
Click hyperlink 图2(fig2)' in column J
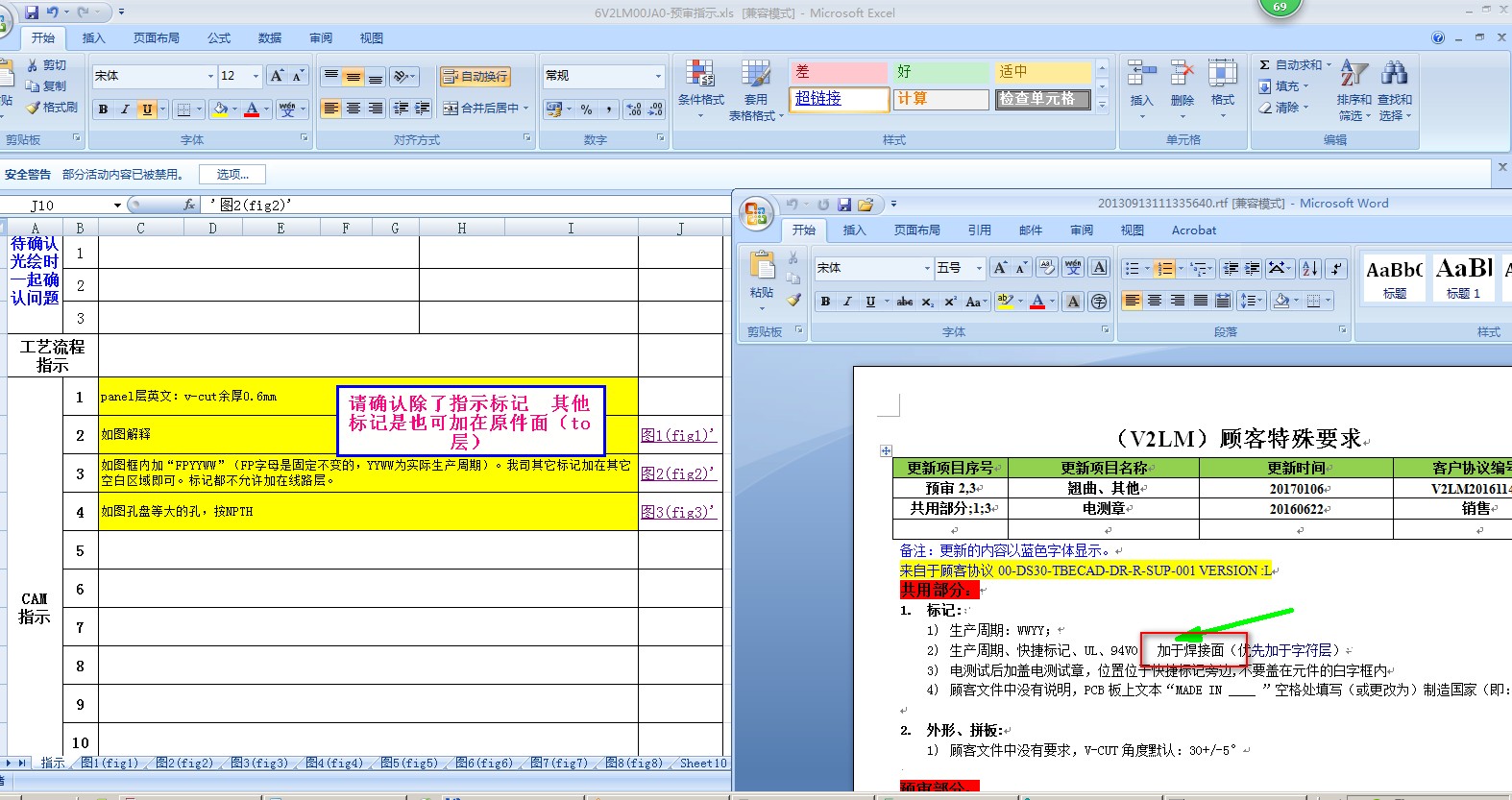678,473
